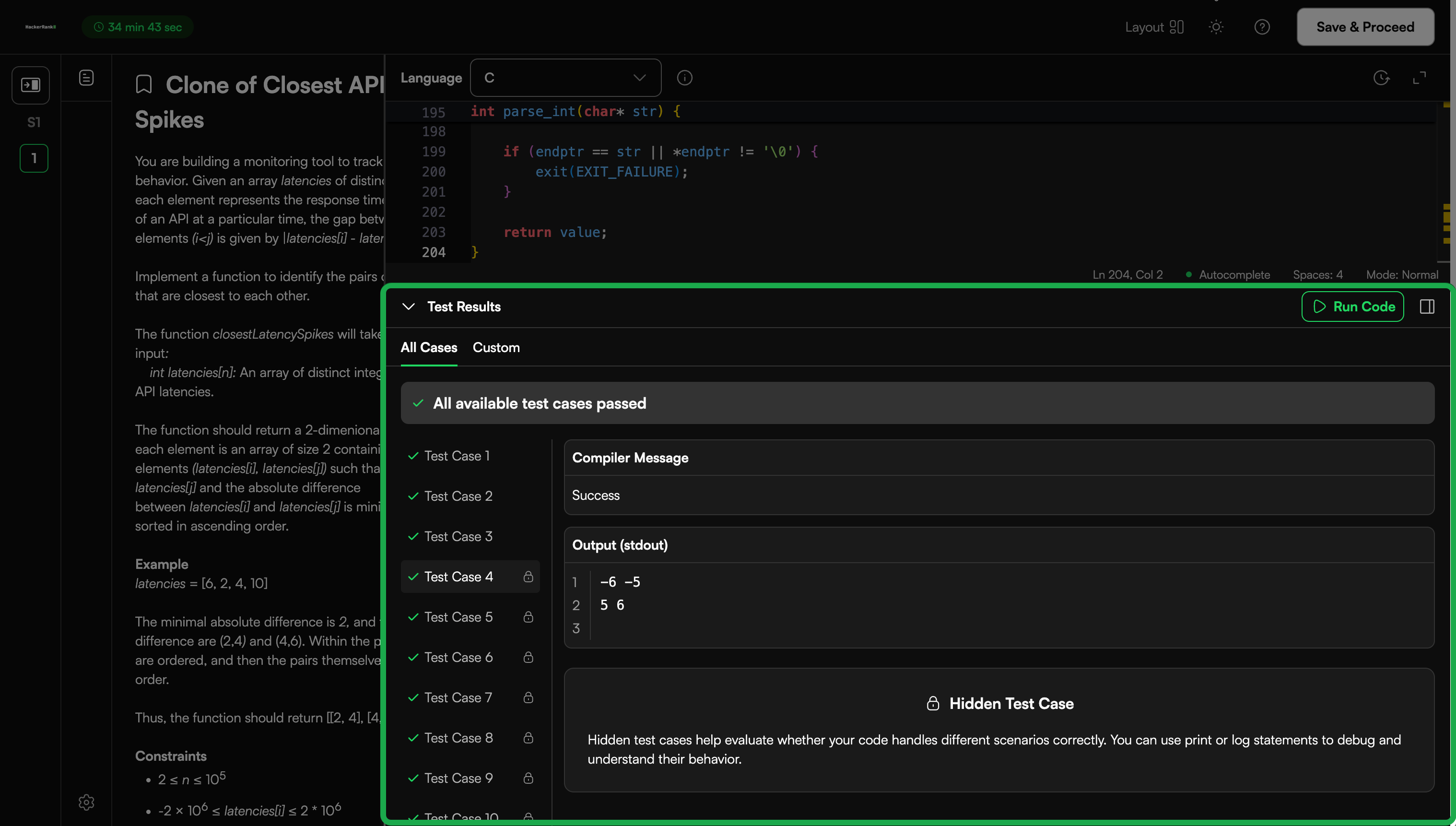Viewport: 1456px width, 826px height.
Task: Expand the editor to fullscreen
Action: (x=1419, y=78)
